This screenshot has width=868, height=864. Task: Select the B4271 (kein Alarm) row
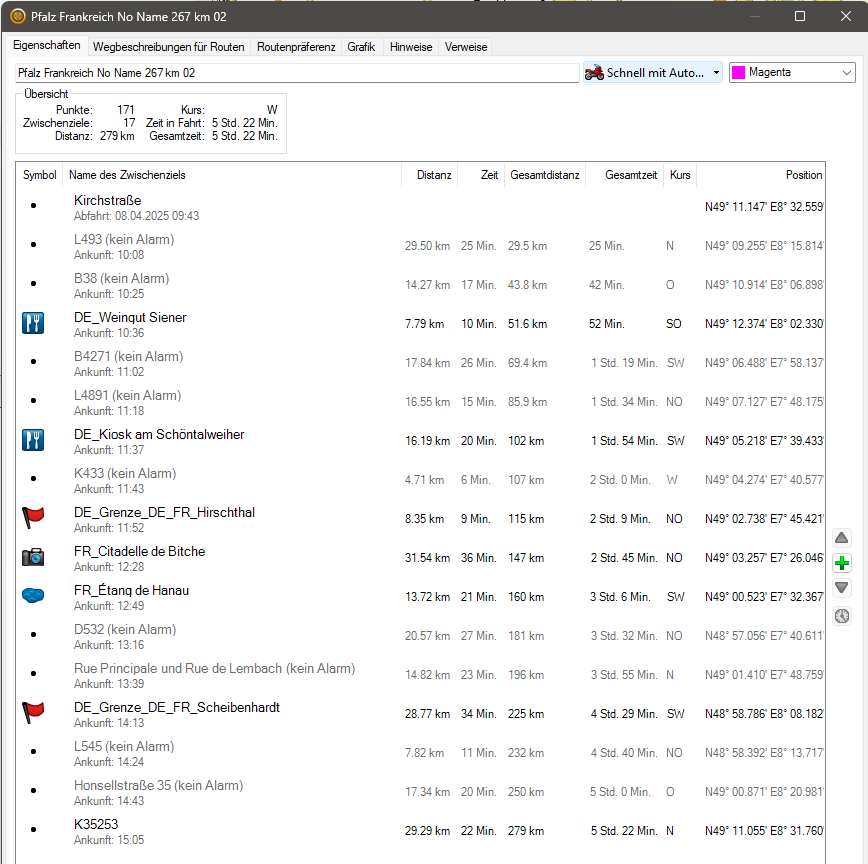point(420,363)
